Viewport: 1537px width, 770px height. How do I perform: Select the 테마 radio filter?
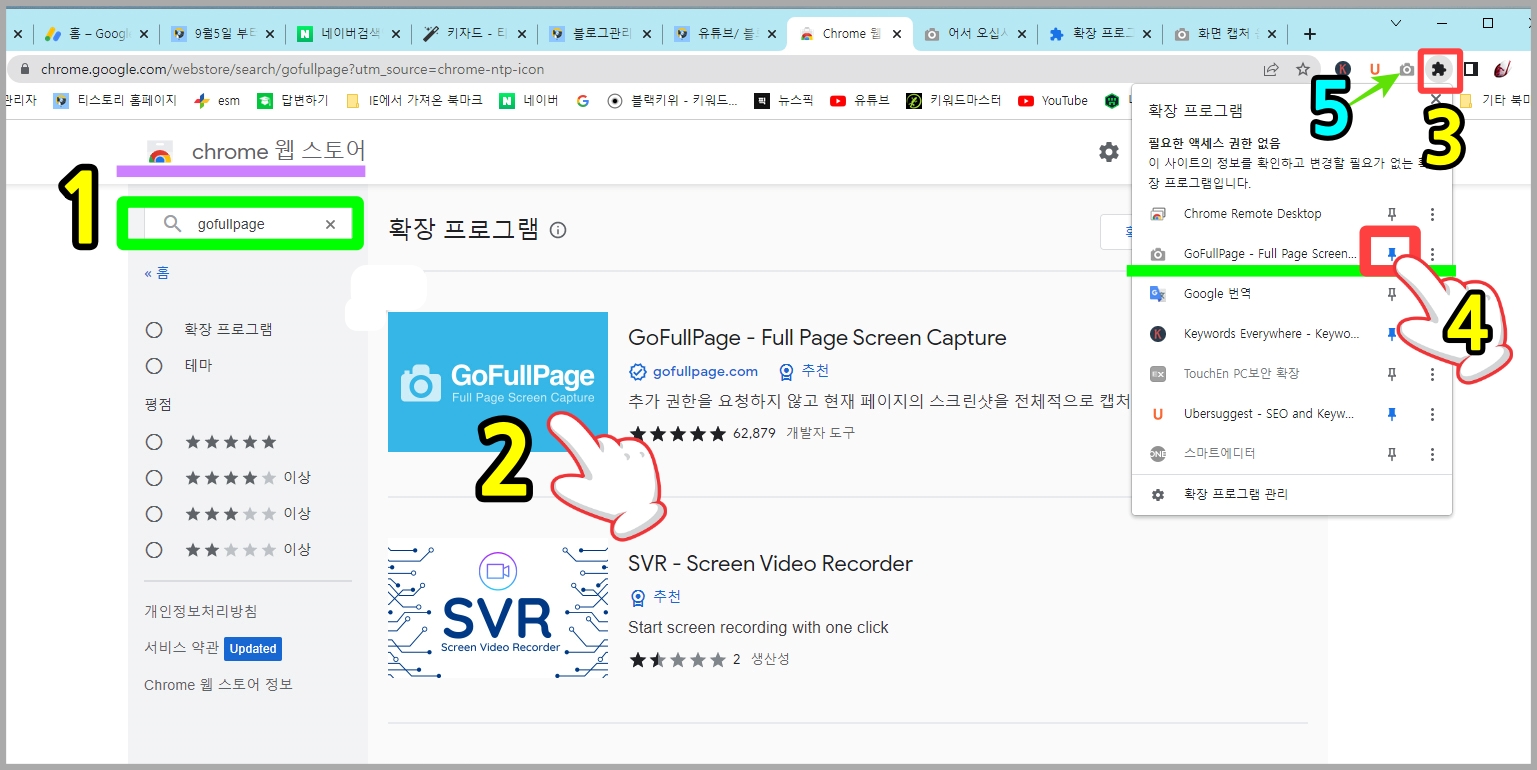pos(154,366)
